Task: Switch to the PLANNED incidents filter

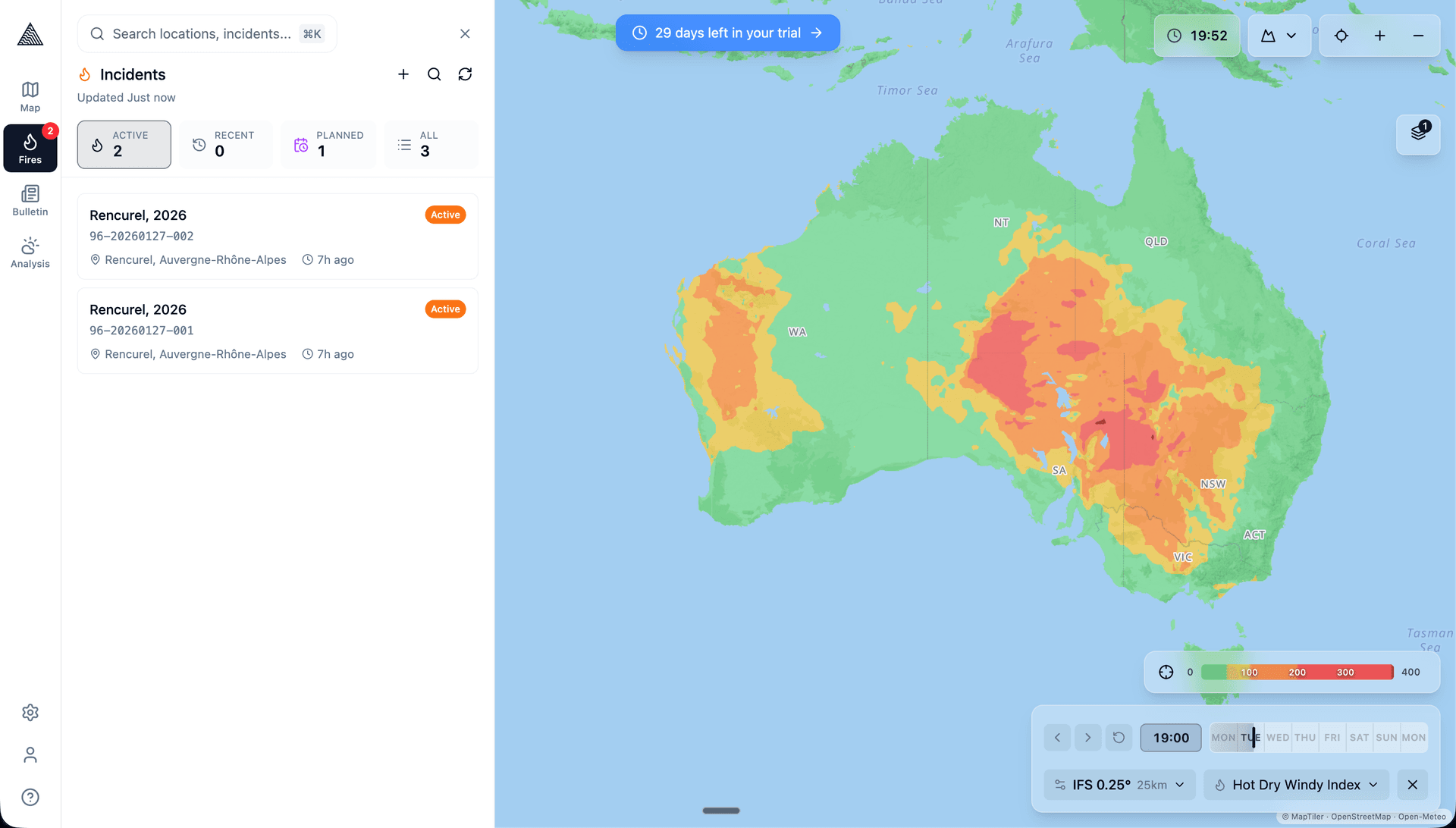Action: pyautogui.click(x=328, y=144)
